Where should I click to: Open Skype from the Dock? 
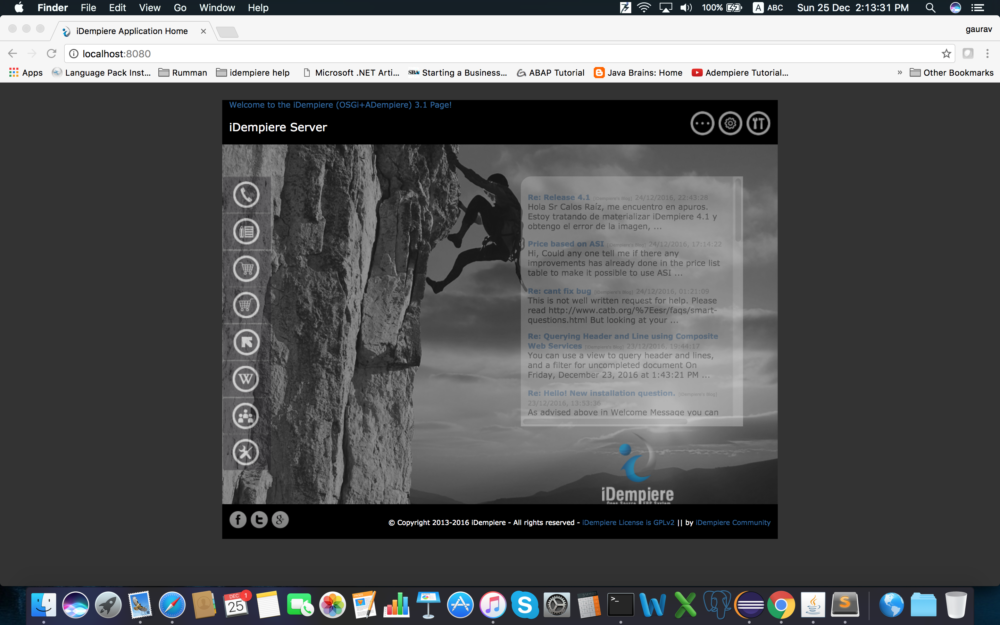(x=524, y=605)
